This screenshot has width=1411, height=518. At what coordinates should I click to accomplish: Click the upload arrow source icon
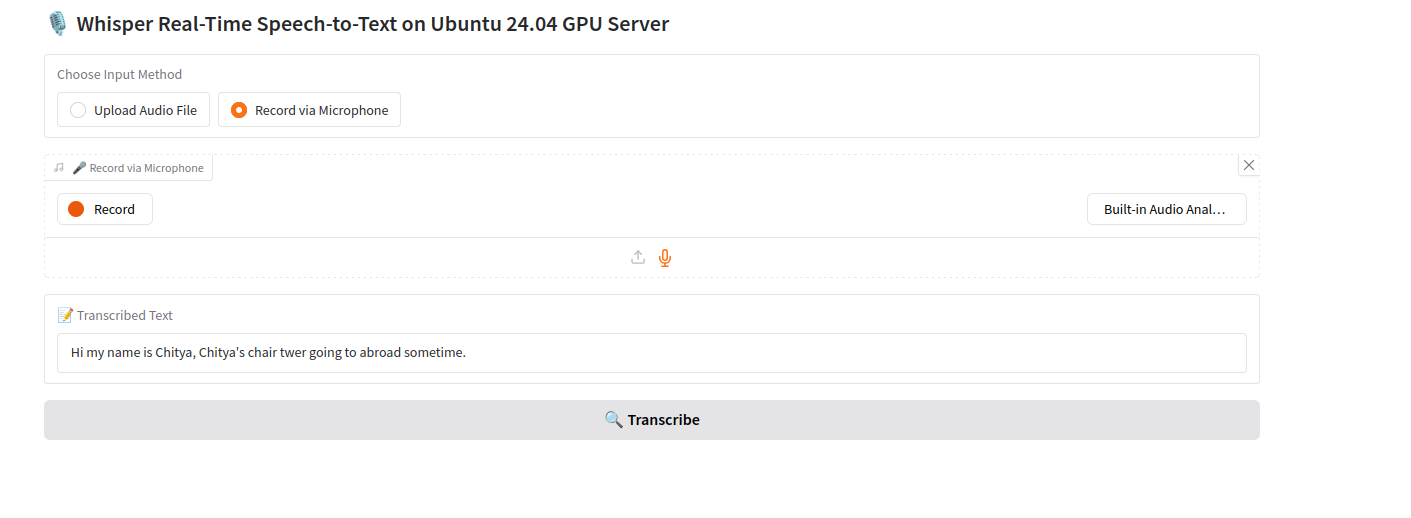click(x=638, y=258)
